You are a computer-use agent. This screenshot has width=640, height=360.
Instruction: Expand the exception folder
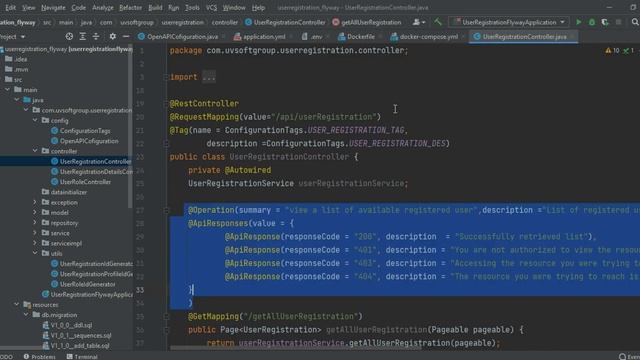[35, 202]
